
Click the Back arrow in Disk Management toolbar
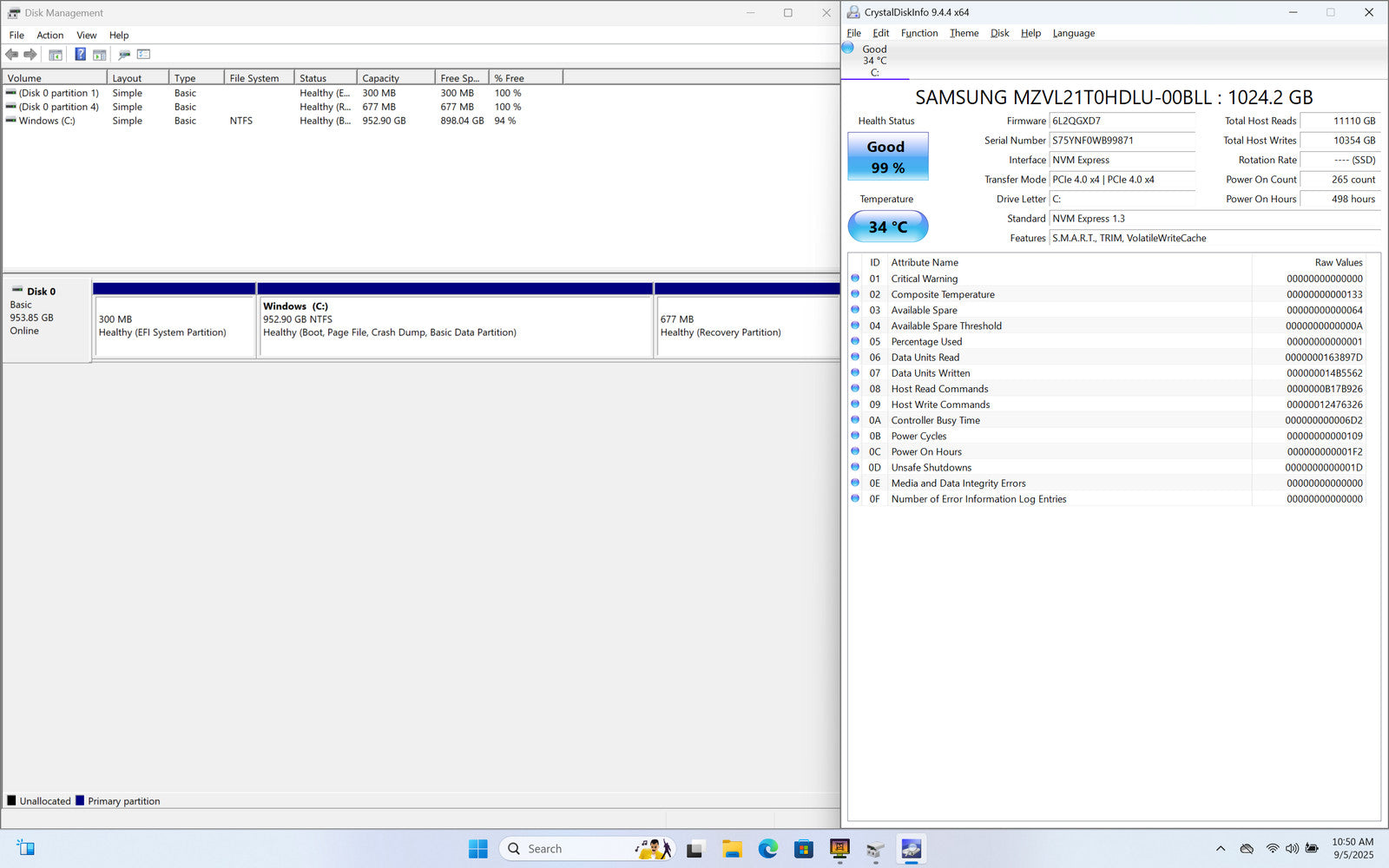click(12, 55)
